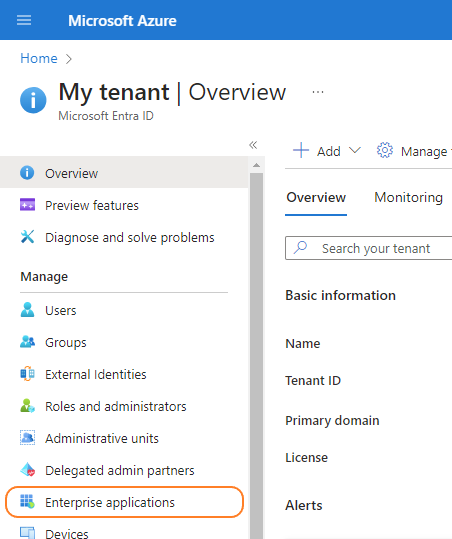Screen dimensions: 452x539
Task: Collapse the sidebar with double chevron
Action: coord(253,145)
